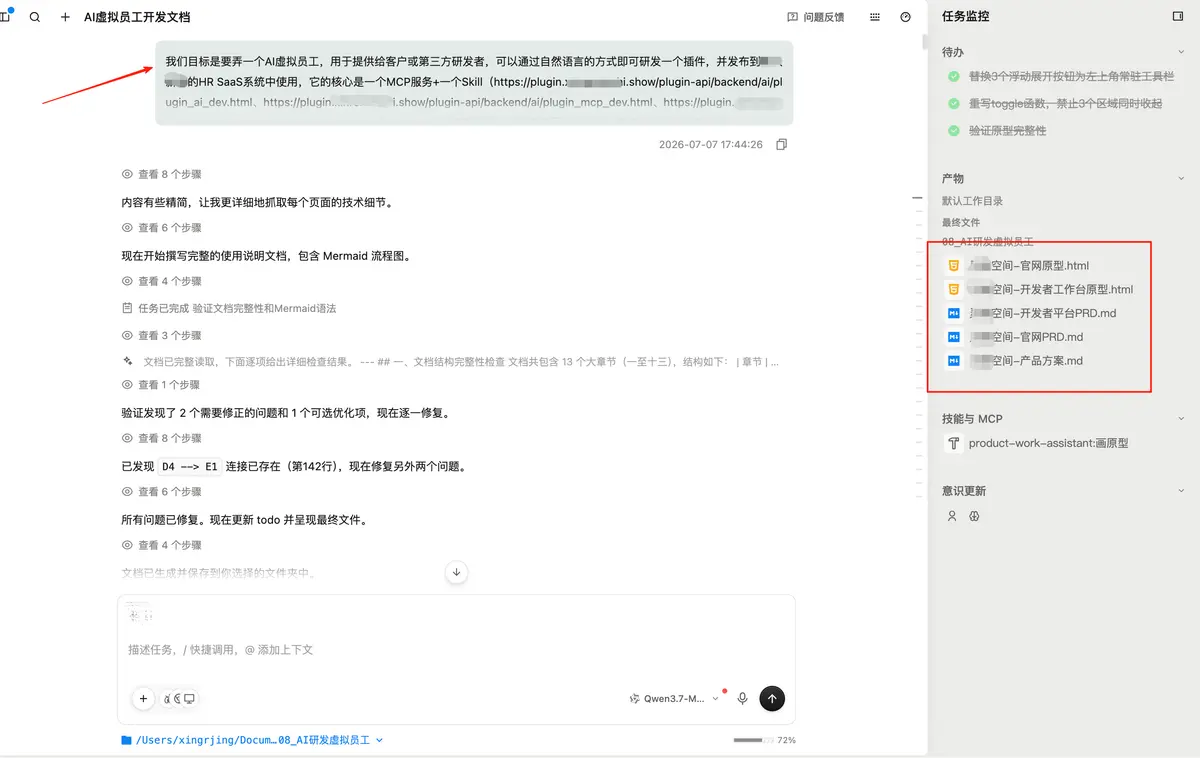The height and width of the screenshot is (758, 1200).
Task: Collapse the 产物 section
Action: [x=1181, y=178]
